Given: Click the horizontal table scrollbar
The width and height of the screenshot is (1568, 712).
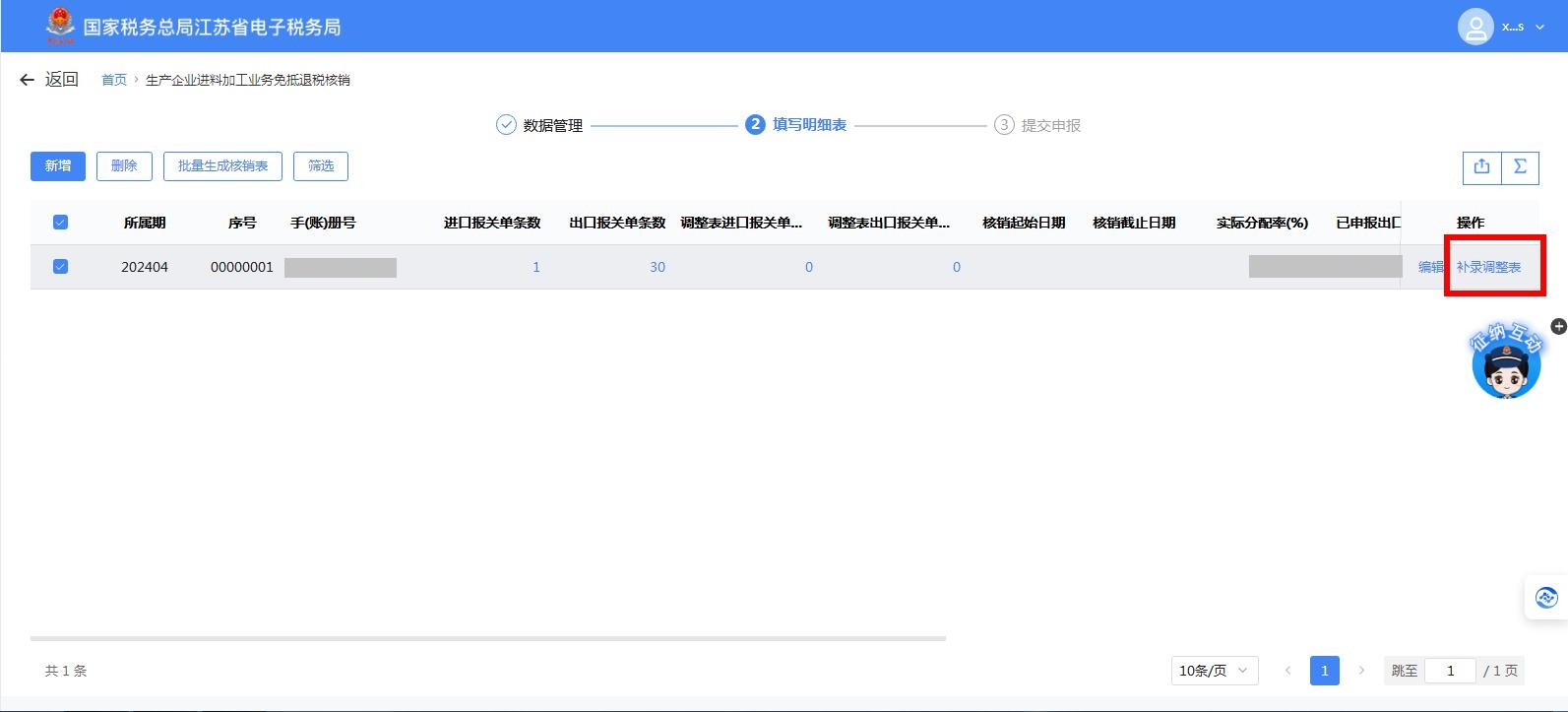Looking at the screenshot, I should pos(487,638).
